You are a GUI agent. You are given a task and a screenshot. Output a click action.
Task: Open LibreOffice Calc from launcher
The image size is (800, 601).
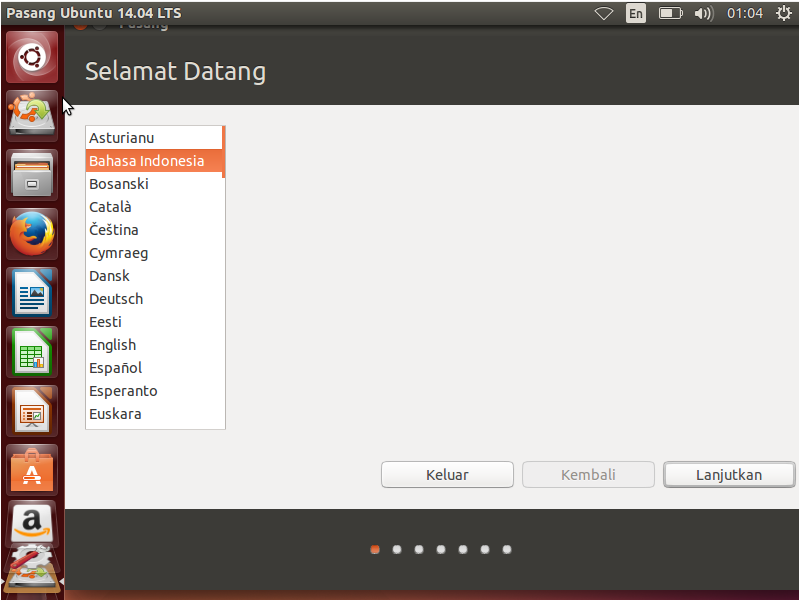pos(32,352)
